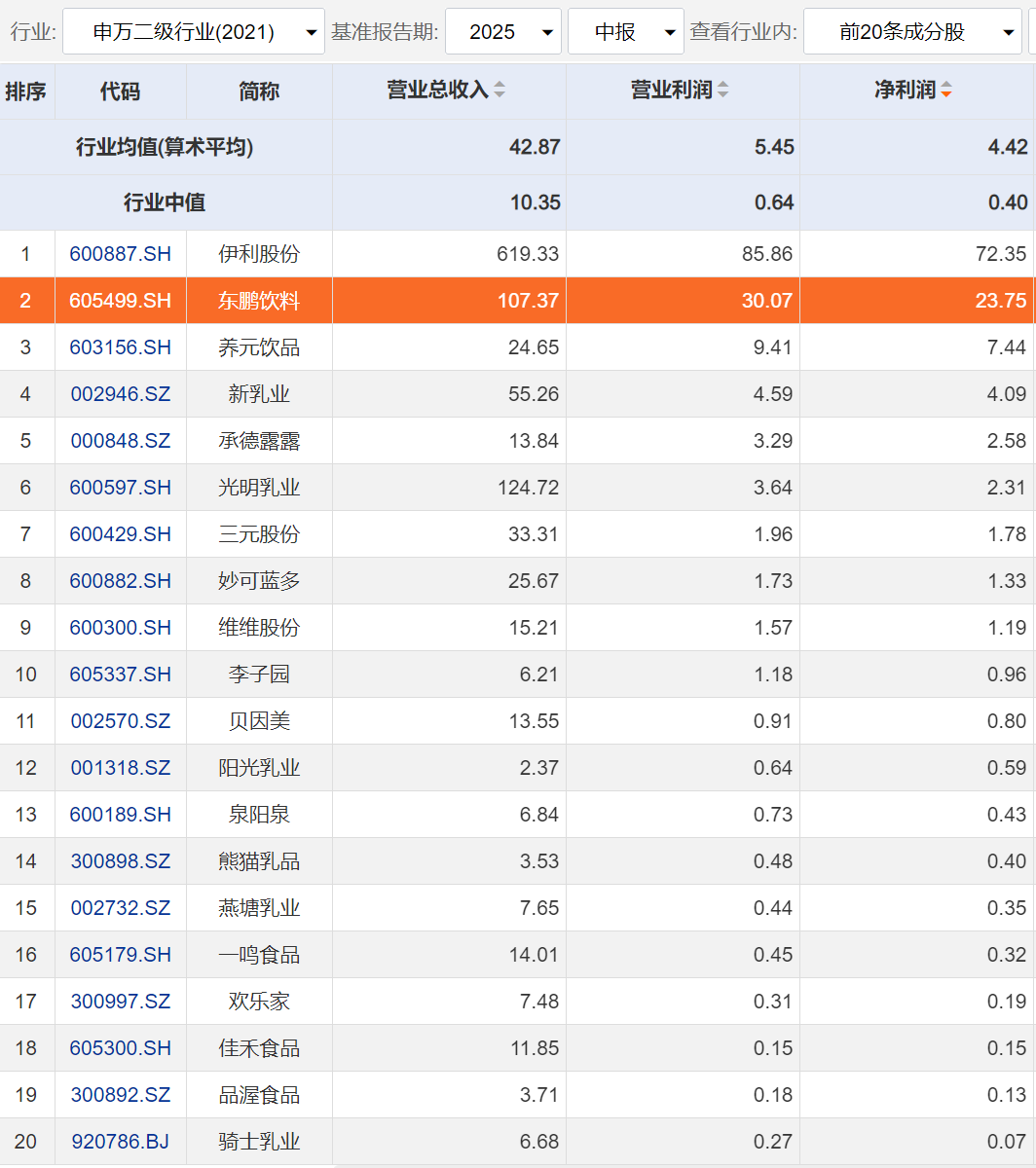1036x1168 pixels.
Task: Open stock code 603156.SH link
Action: pos(121,347)
